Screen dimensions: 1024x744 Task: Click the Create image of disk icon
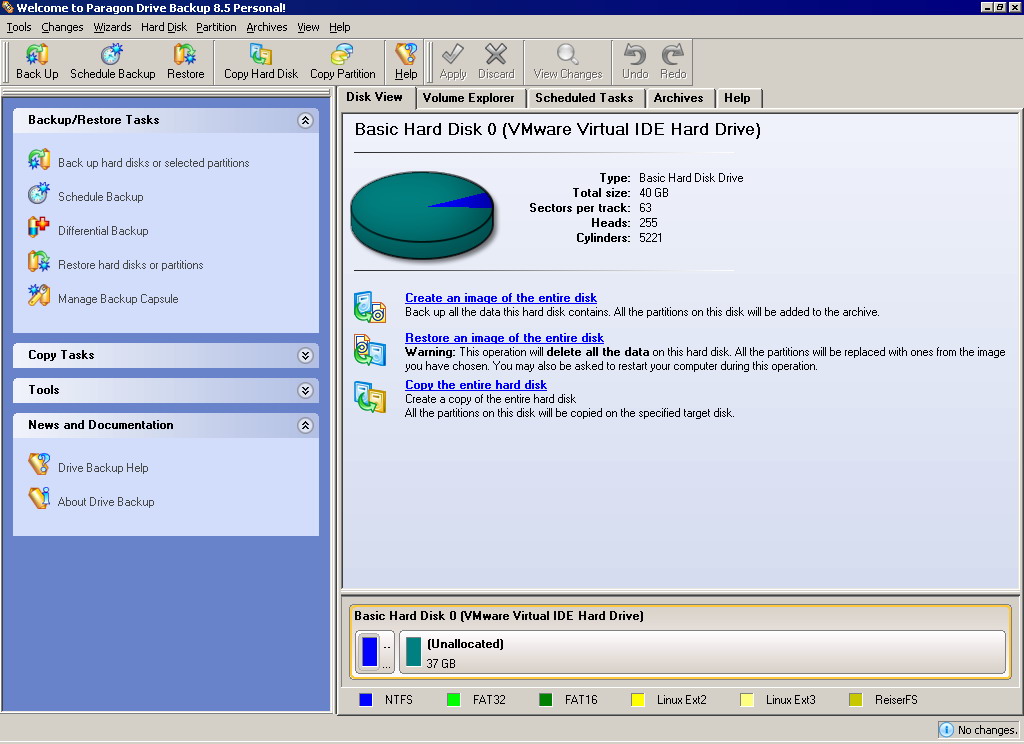[x=370, y=307]
